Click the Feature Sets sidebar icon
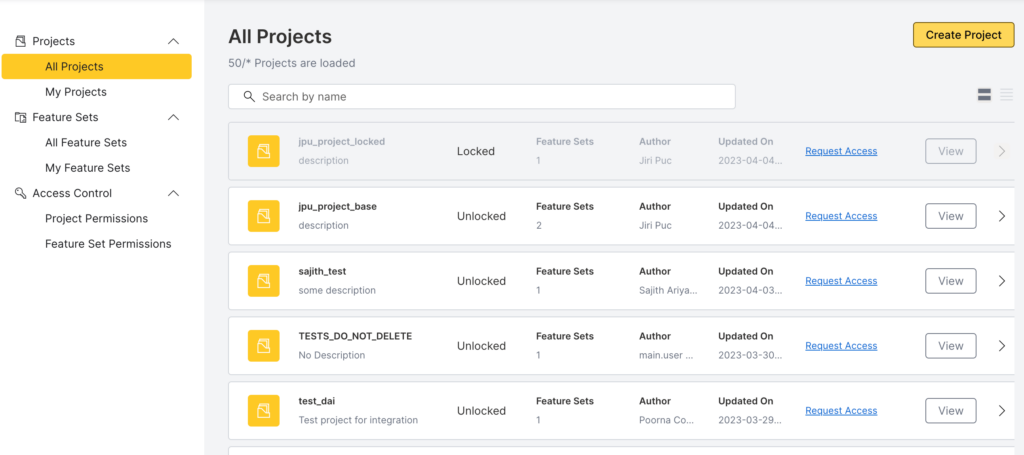The height and width of the screenshot is (455, 1024). [x=21, y=117]
